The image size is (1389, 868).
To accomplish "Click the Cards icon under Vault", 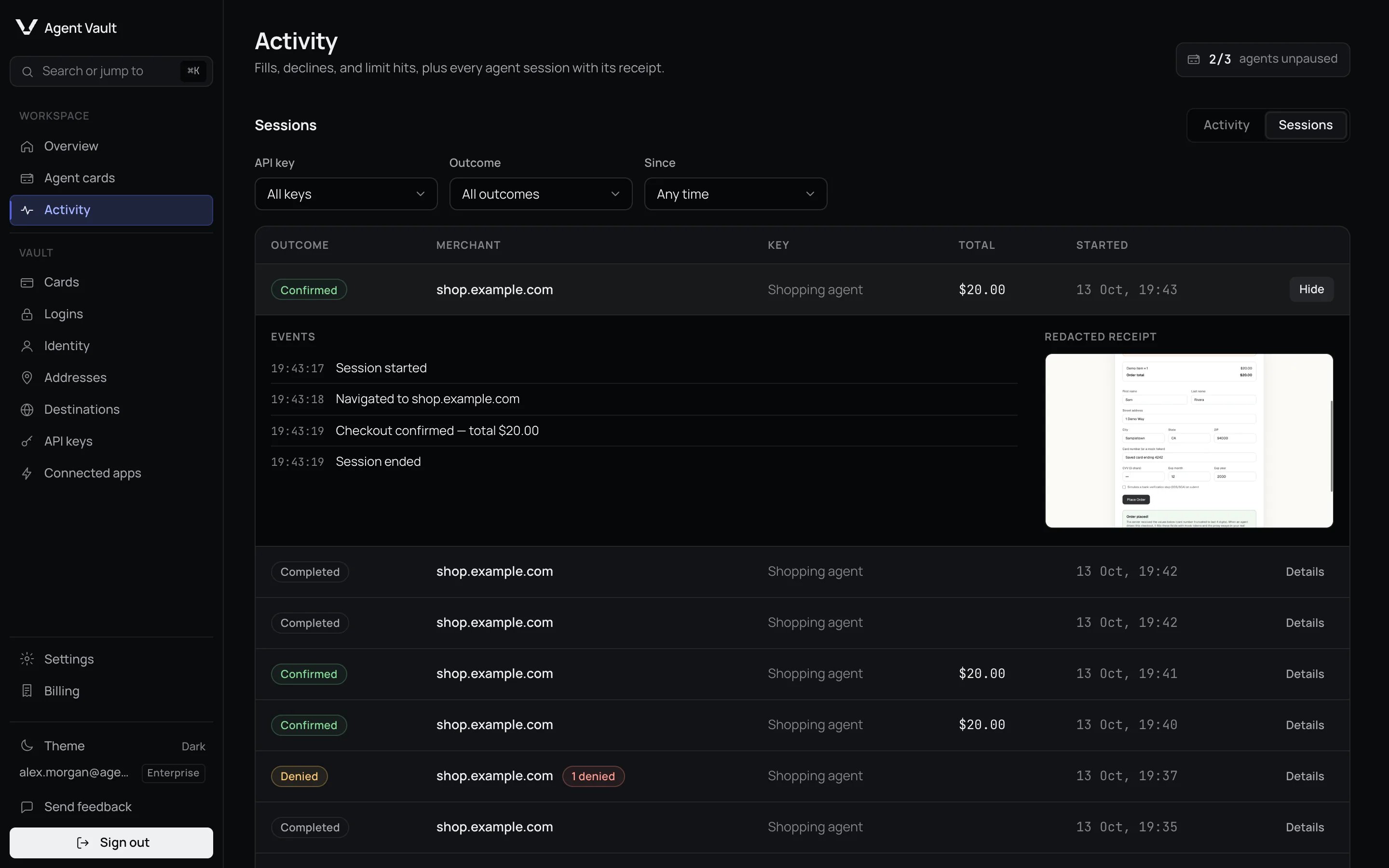I will 27,283.
